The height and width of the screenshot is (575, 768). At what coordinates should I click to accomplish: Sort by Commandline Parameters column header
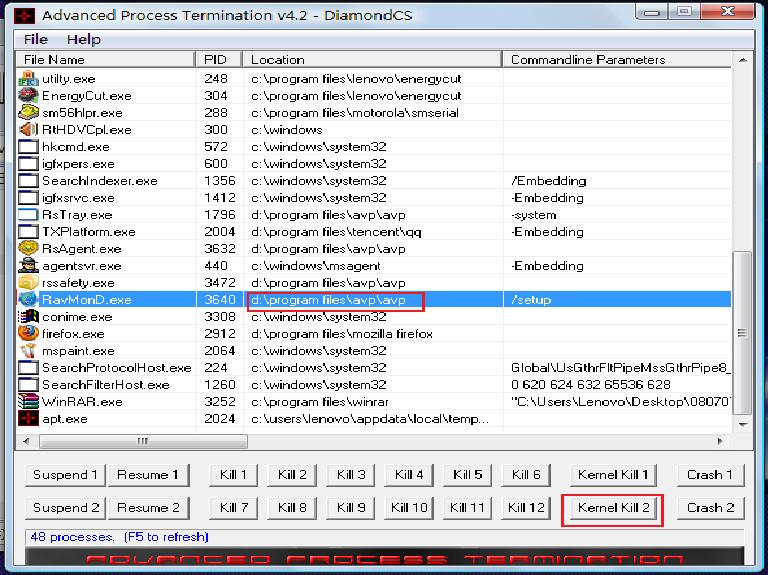tap(617, 59)
